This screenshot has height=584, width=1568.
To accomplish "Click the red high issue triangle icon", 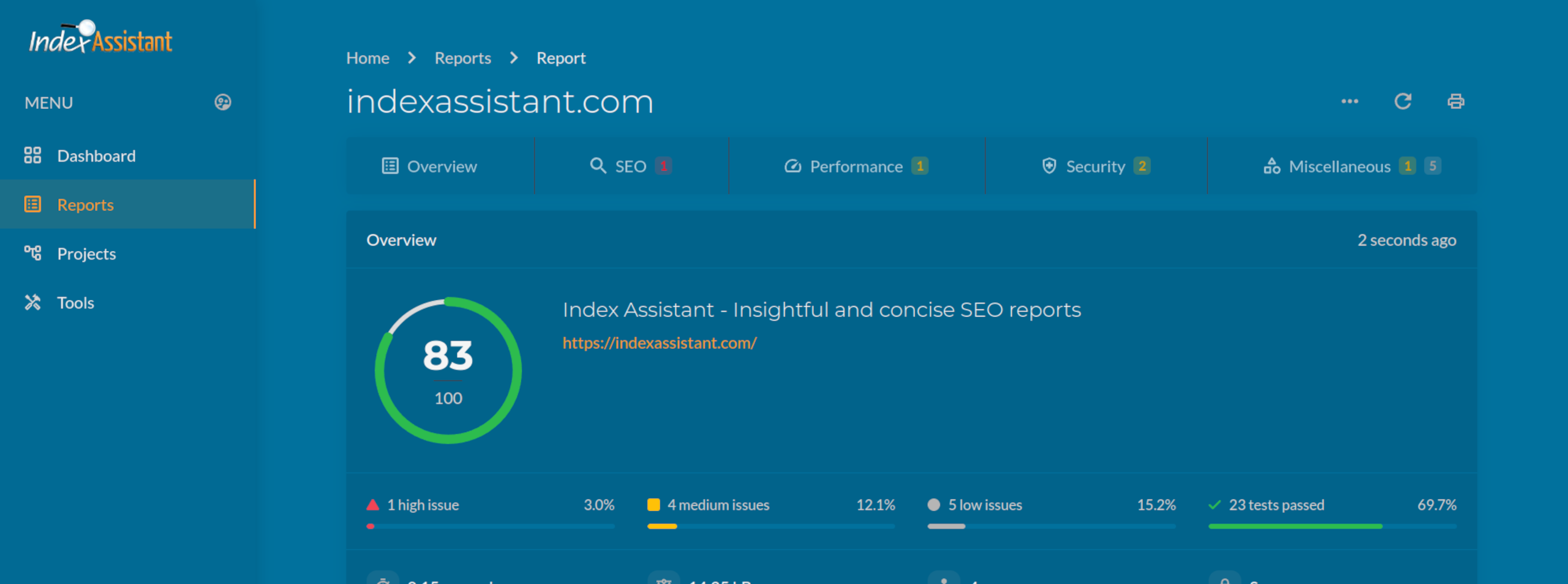I will [x=372, y=505].
